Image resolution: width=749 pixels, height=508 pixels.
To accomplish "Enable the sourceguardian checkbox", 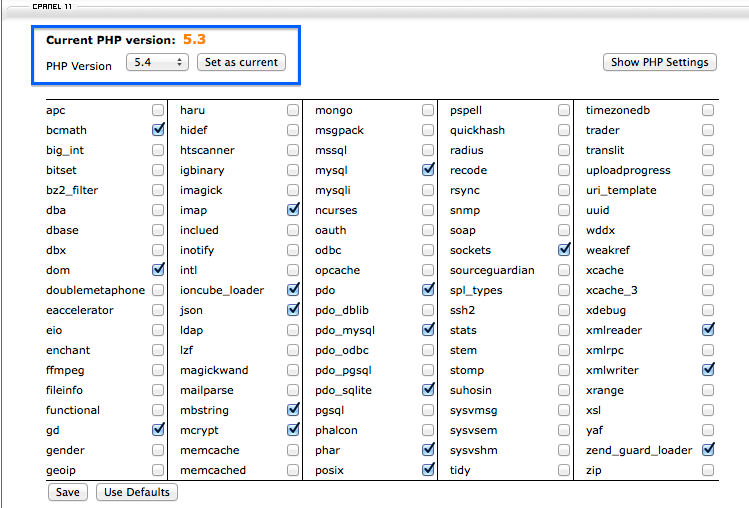I will pos(564,270).
